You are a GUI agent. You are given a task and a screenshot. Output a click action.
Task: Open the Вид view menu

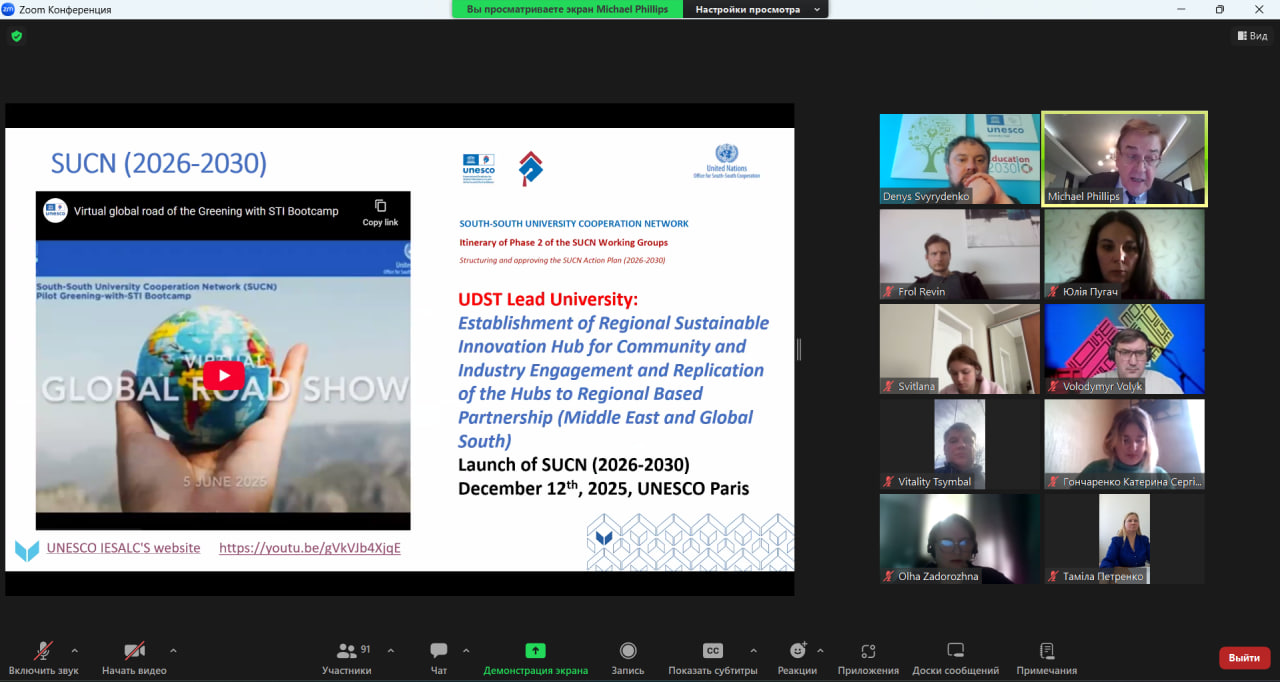point(1251,36)
